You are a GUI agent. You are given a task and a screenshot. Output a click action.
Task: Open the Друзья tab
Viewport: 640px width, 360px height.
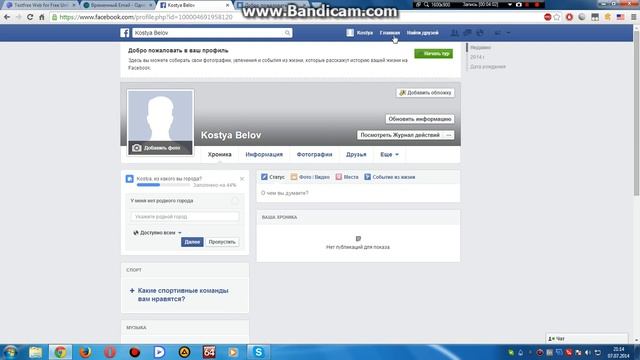(356, 154)
